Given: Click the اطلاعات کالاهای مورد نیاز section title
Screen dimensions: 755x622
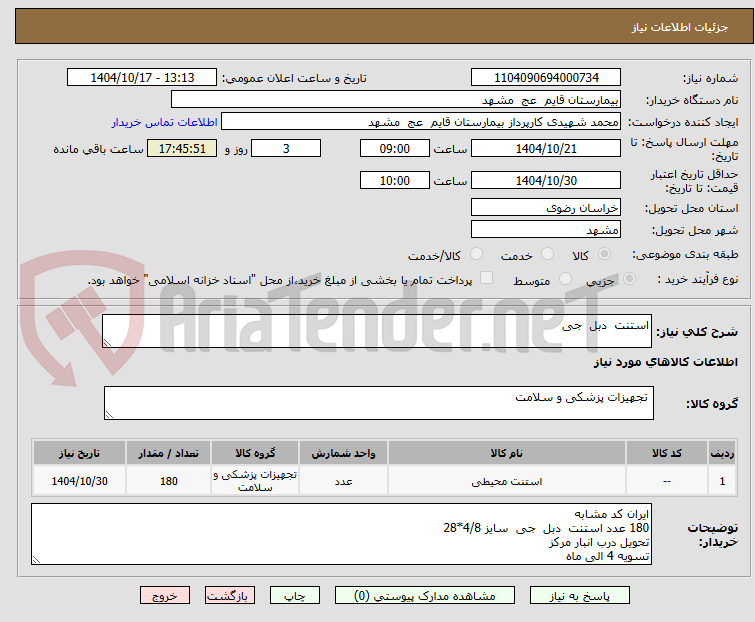Looking at the screenshot, I should 665,362.
